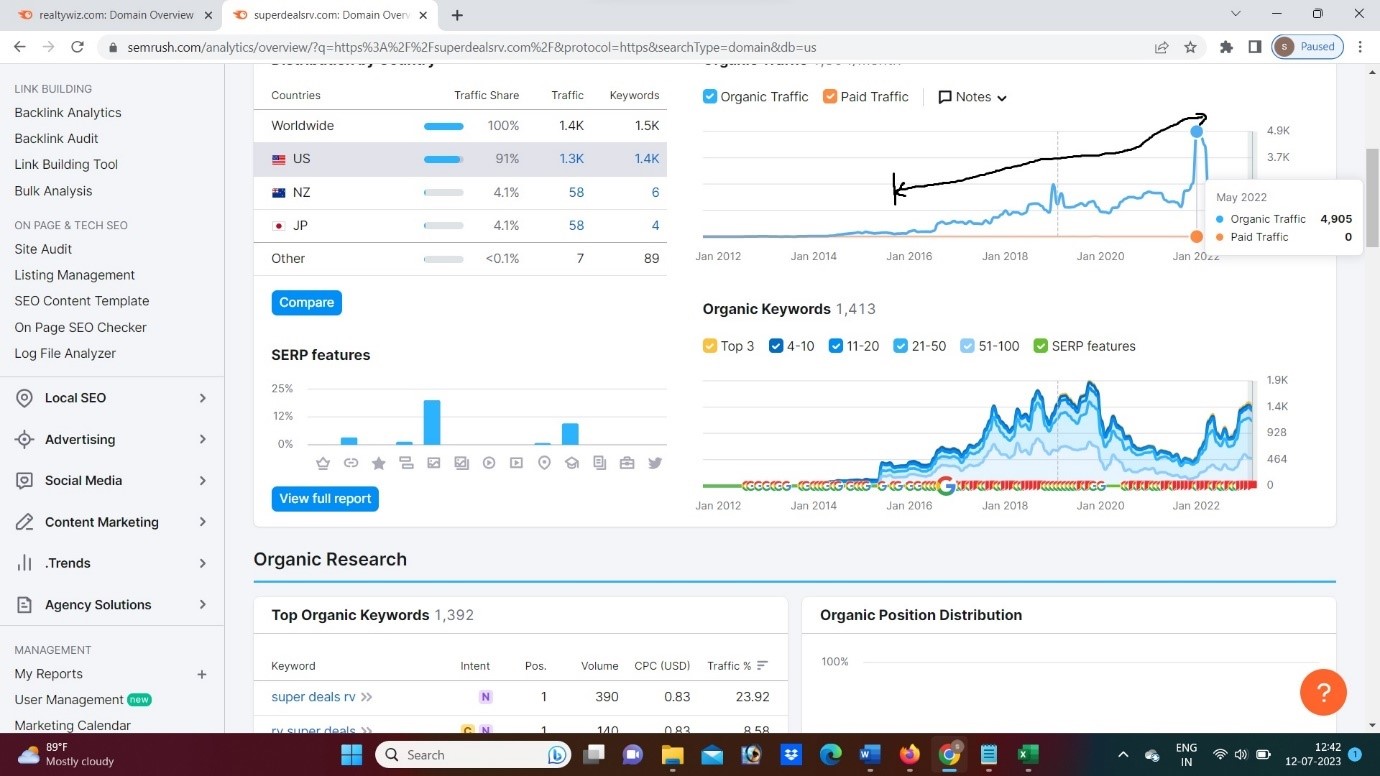Click the plus icon next to My Reports
The height and width of the screenshot is (776, 1380).
[x=201, y=674]
